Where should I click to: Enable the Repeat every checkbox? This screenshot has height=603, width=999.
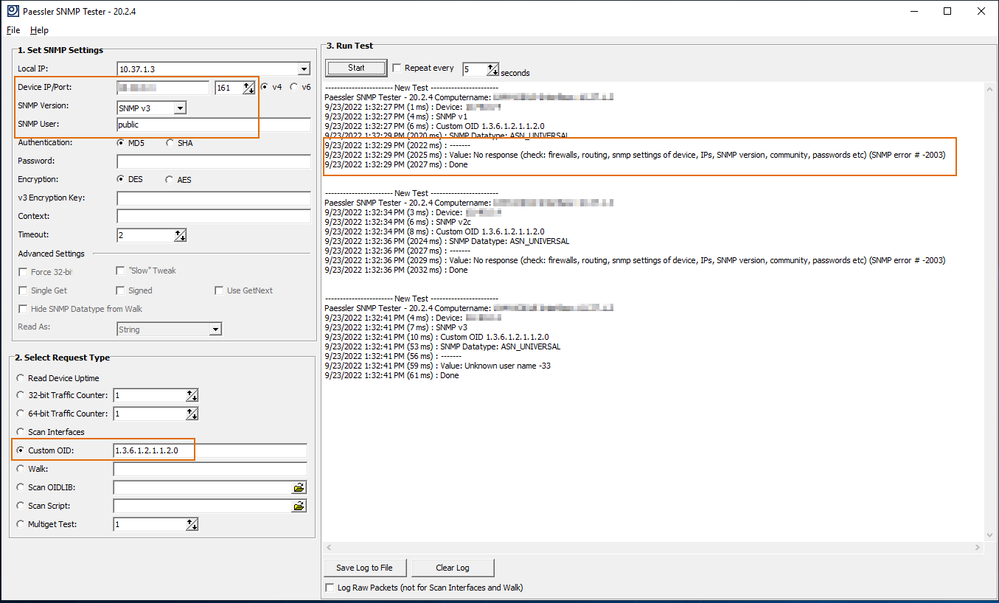pyautogui.click(x=398, y=69)
